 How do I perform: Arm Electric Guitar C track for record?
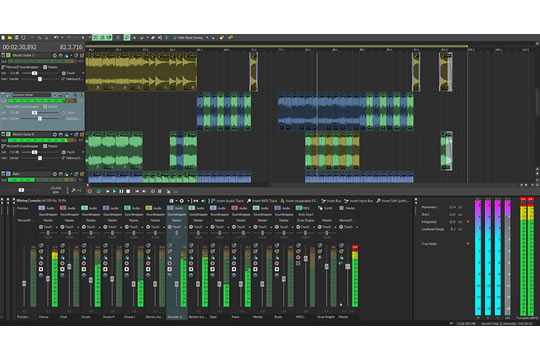[55, 55]
